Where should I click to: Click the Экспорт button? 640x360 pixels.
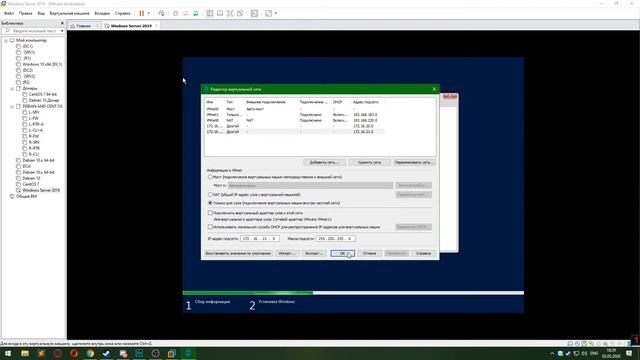point(314,253)
